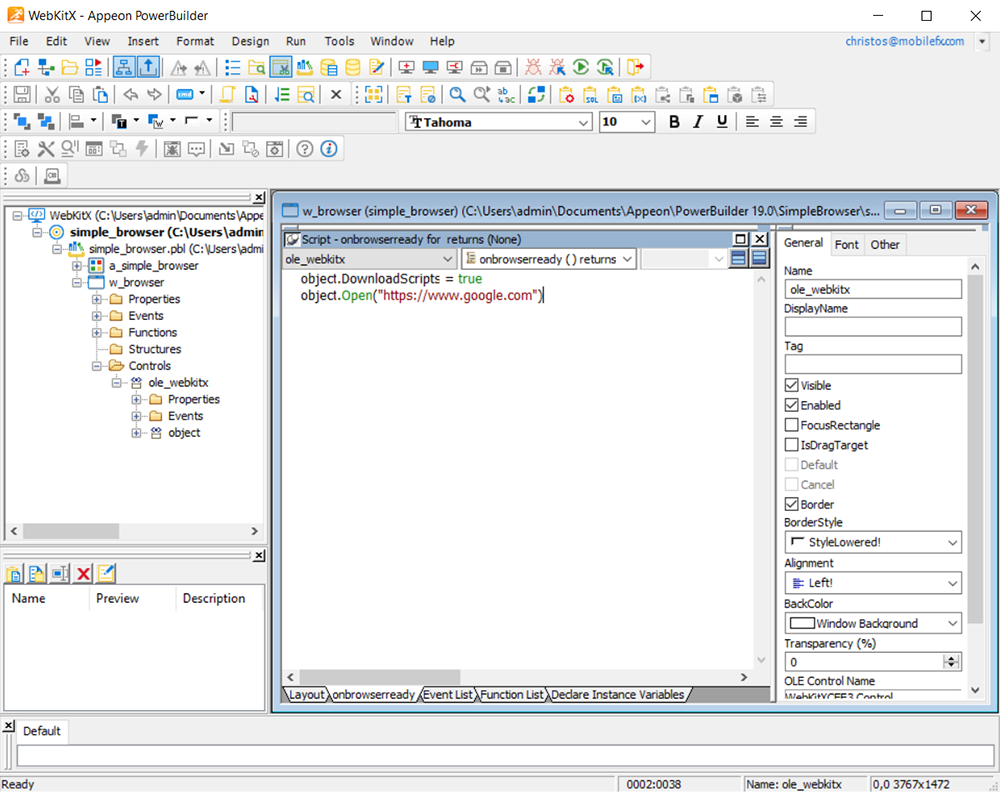1000x792 pixels.
Task: Uncheck the Enabled checkbox
Action: tap(791, 405)
